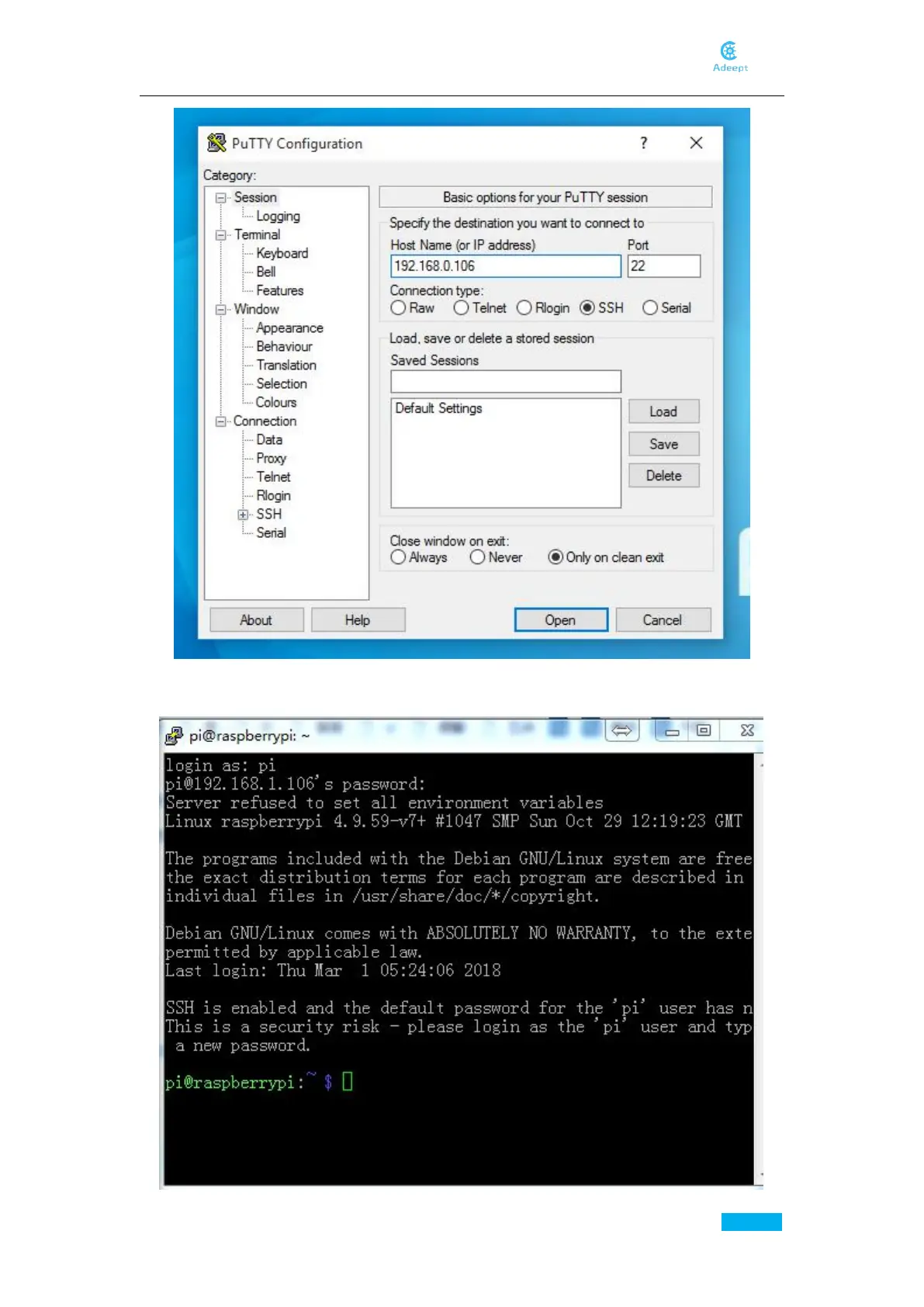Screen dimensions: 924x1307
Task: Open the Telnet category in tree
Action: tap(273, 477)
